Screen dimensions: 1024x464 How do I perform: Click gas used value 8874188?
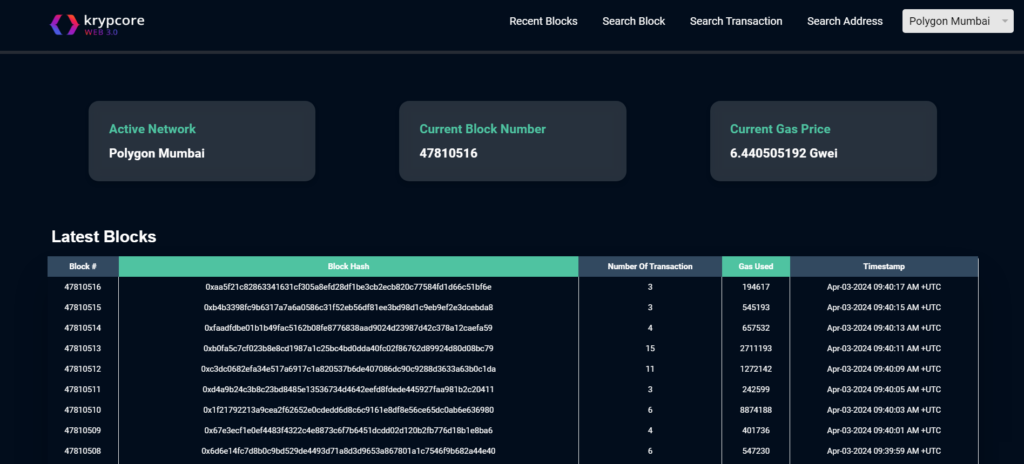(x=756, y=410)
